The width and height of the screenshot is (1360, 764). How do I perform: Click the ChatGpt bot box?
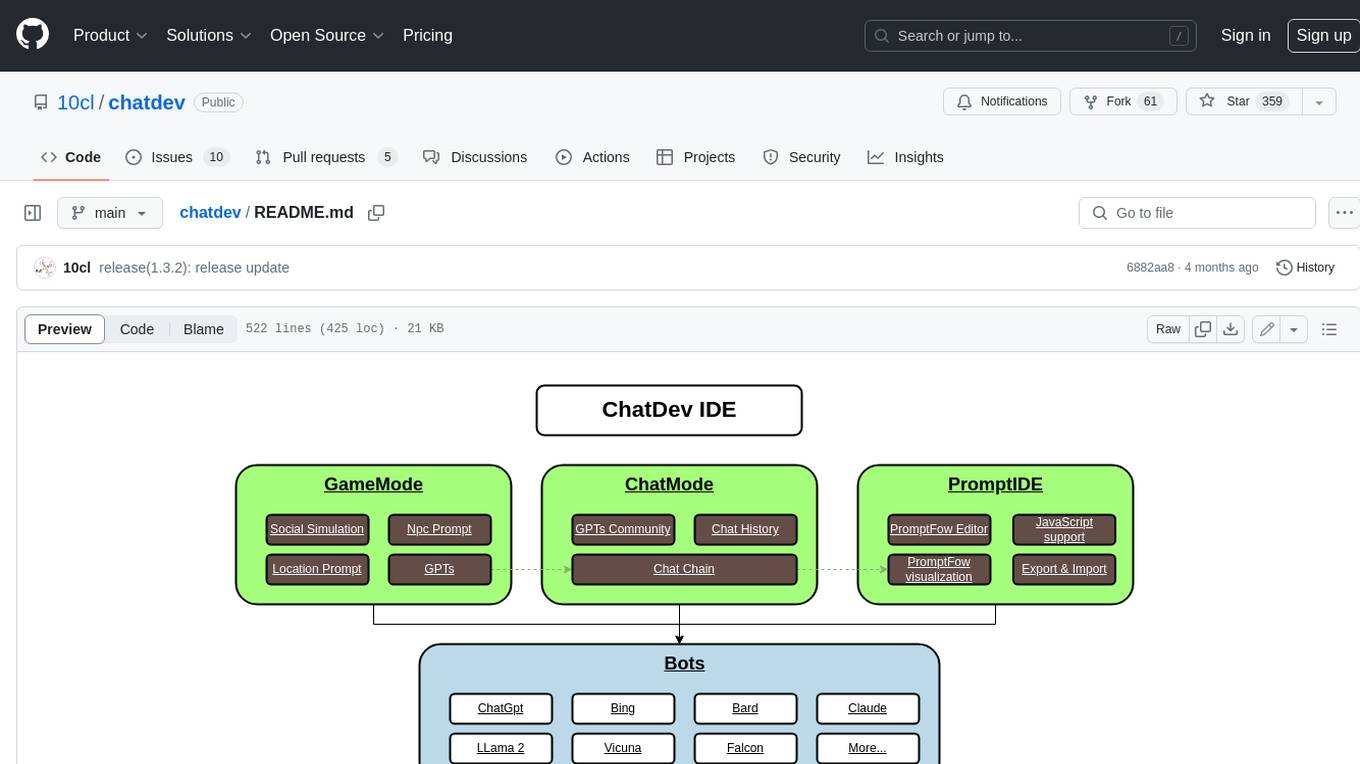pos(500,708)
